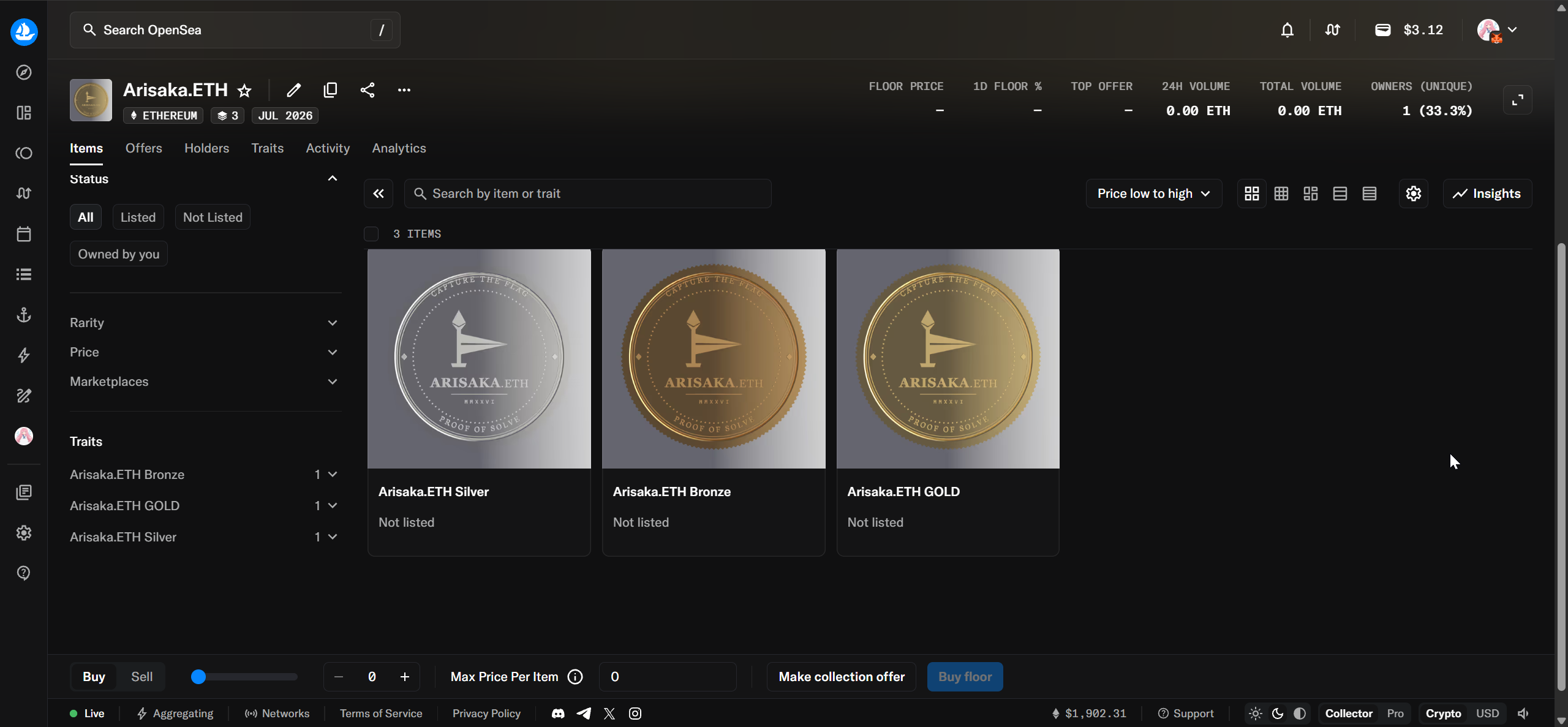Open the Instagram link in footer
The height and width of the screenshot is (727, 1568).
point(635,714)
